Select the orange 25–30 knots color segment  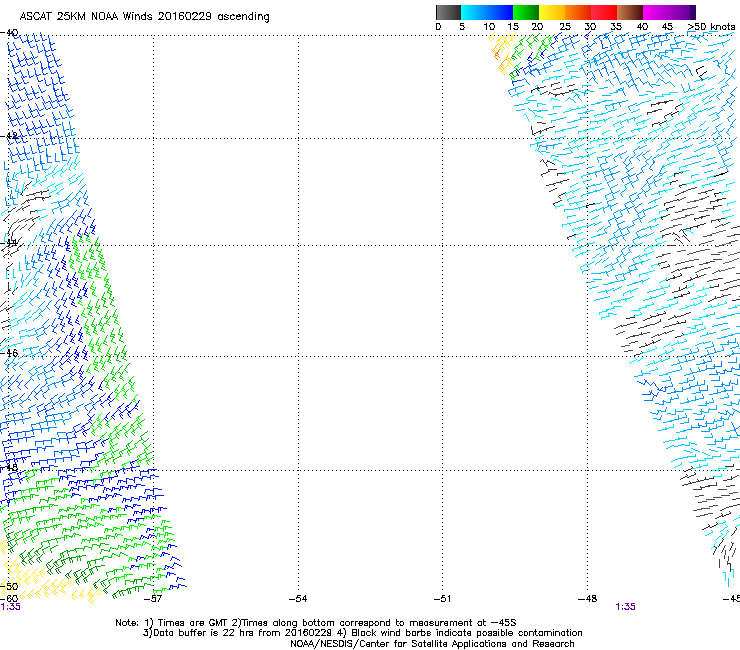click(x=578, y=12)
